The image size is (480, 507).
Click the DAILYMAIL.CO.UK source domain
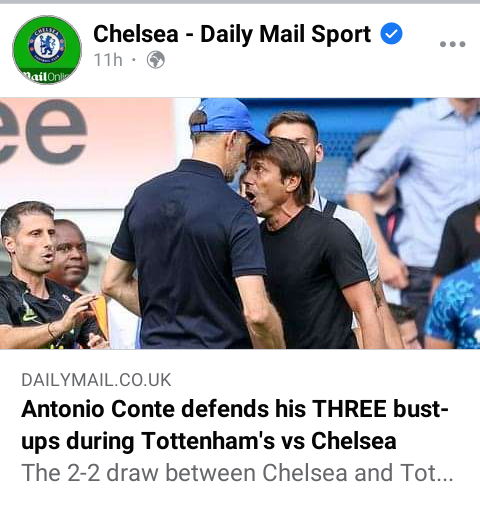click(x=96, y=380)
